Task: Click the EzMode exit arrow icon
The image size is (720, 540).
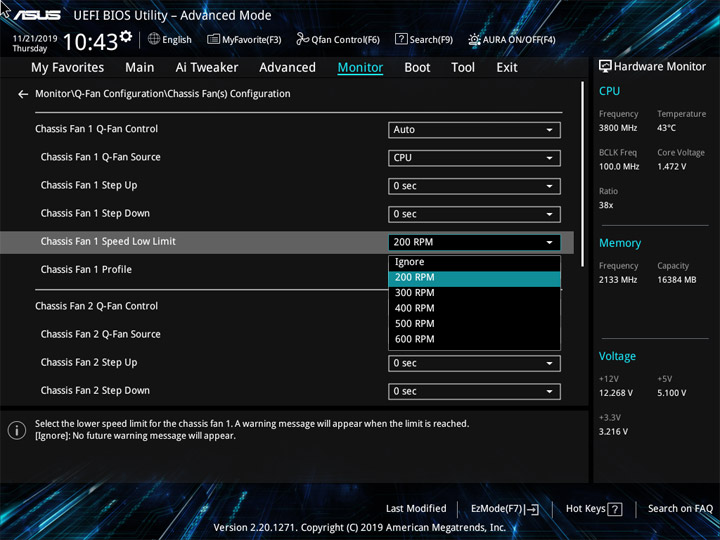Action: [532, 509]
